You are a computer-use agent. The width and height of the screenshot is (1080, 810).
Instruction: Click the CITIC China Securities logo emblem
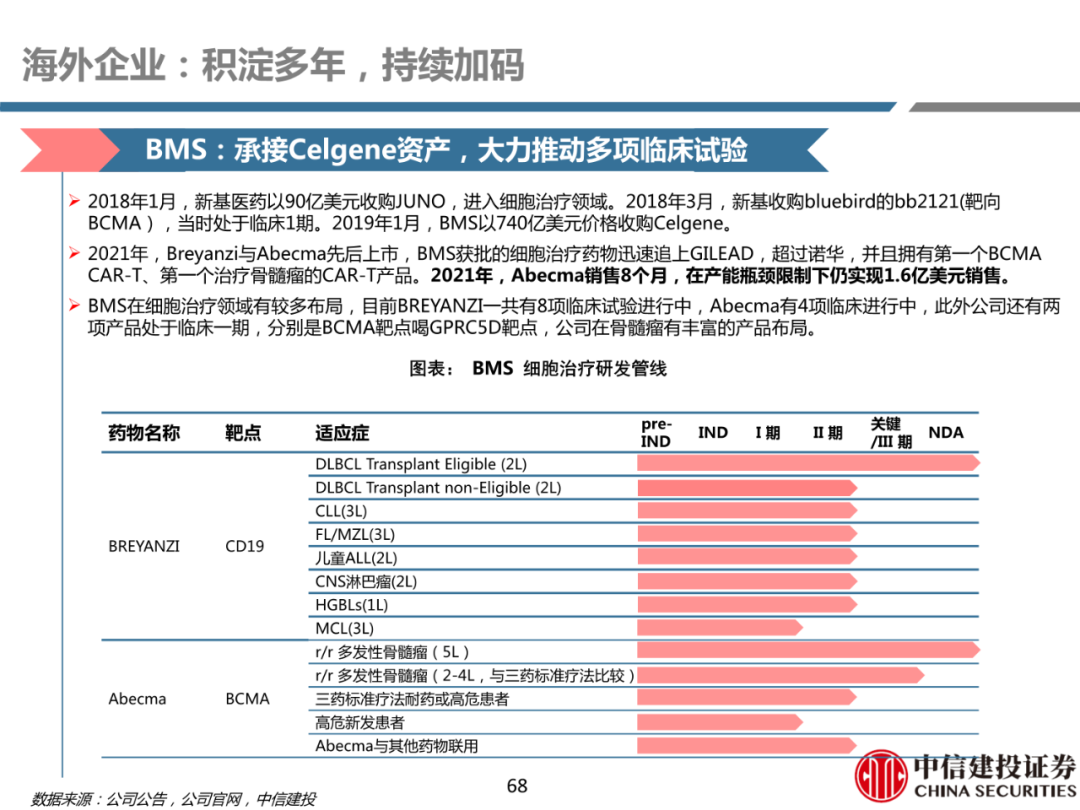point(881,777)
